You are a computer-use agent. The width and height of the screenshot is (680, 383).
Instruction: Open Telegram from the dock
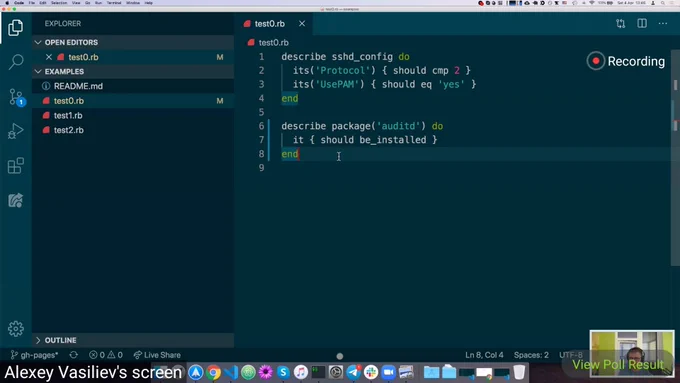pos(353,372)
